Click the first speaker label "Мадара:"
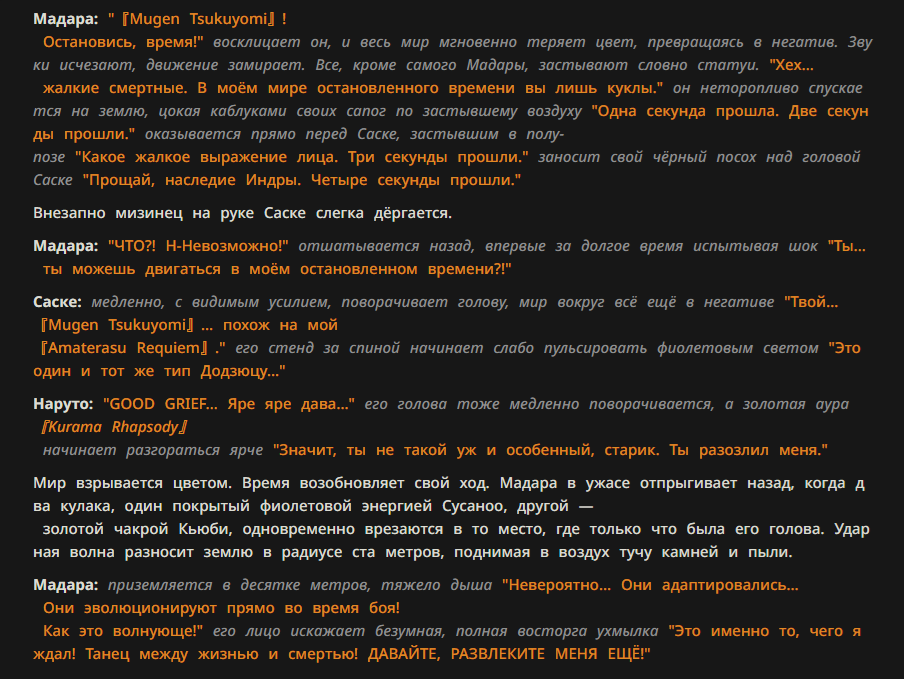Screen dimensions: 904x679 [x=66, y=19]
